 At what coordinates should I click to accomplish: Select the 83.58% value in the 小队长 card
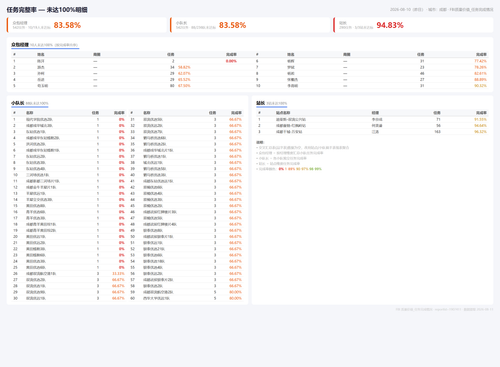[232, 25]
